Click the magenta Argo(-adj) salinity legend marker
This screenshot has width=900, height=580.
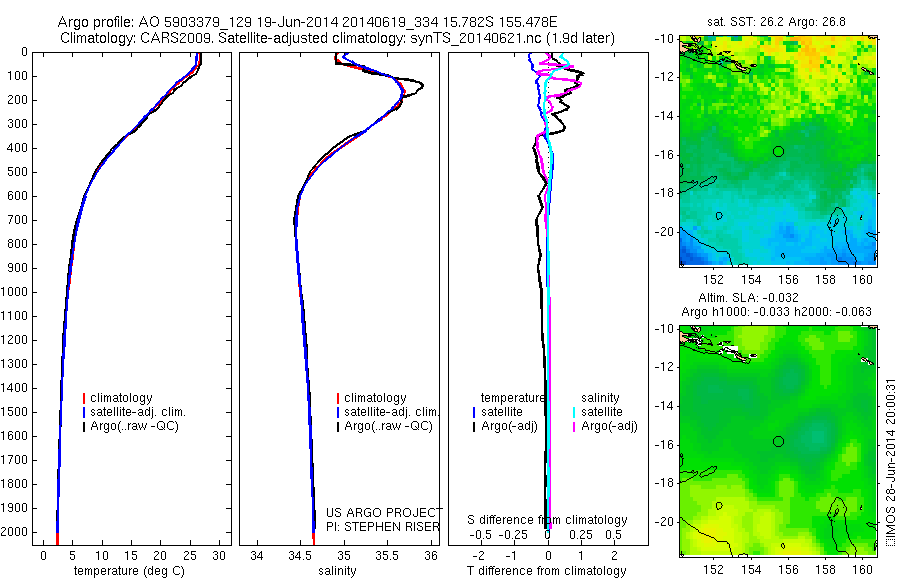point(574,427)
